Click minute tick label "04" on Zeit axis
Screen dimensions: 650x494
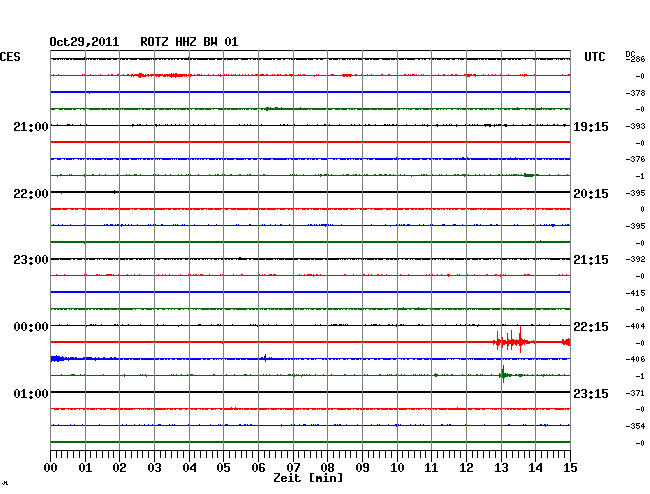point(189,468)
